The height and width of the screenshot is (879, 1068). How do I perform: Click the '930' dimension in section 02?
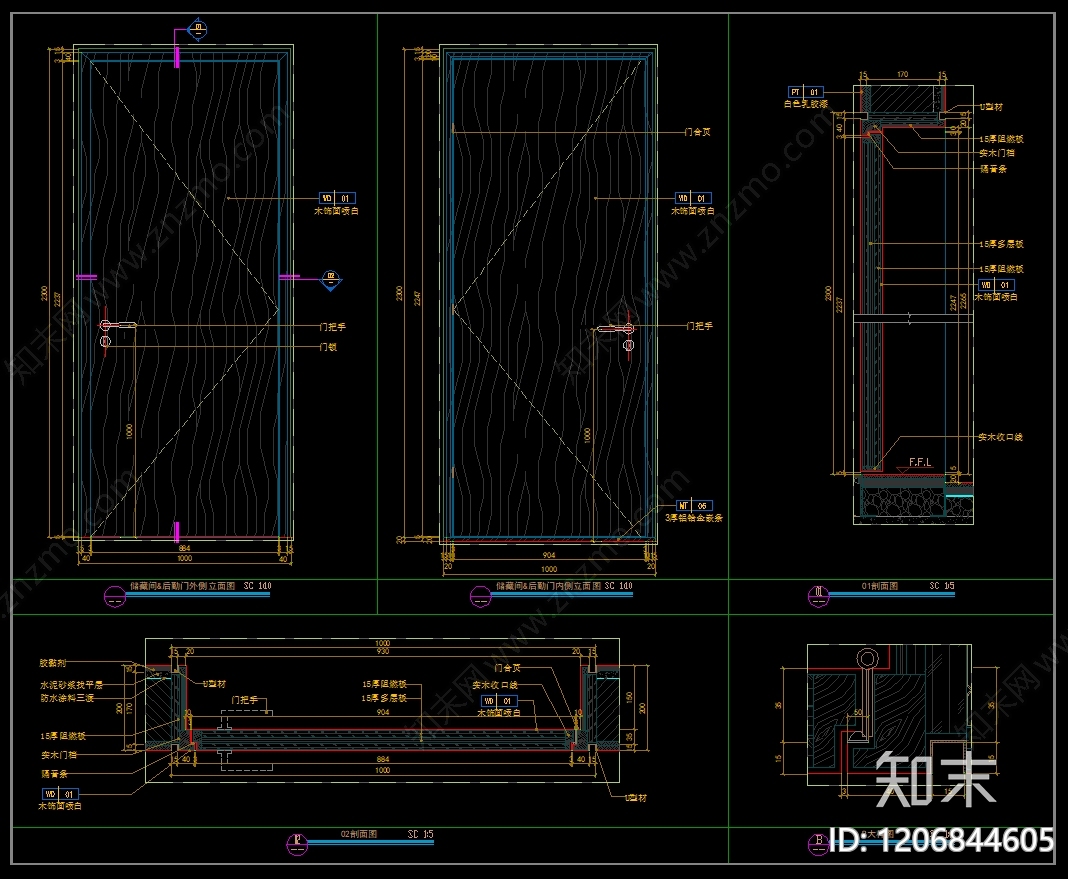[383, 652]
